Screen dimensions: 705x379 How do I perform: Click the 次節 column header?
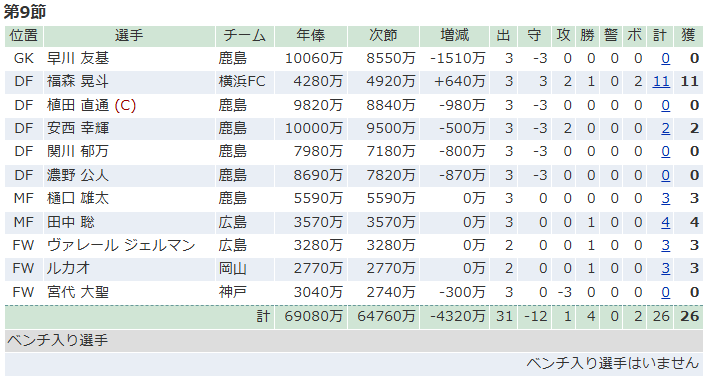[x=383, y=36]
